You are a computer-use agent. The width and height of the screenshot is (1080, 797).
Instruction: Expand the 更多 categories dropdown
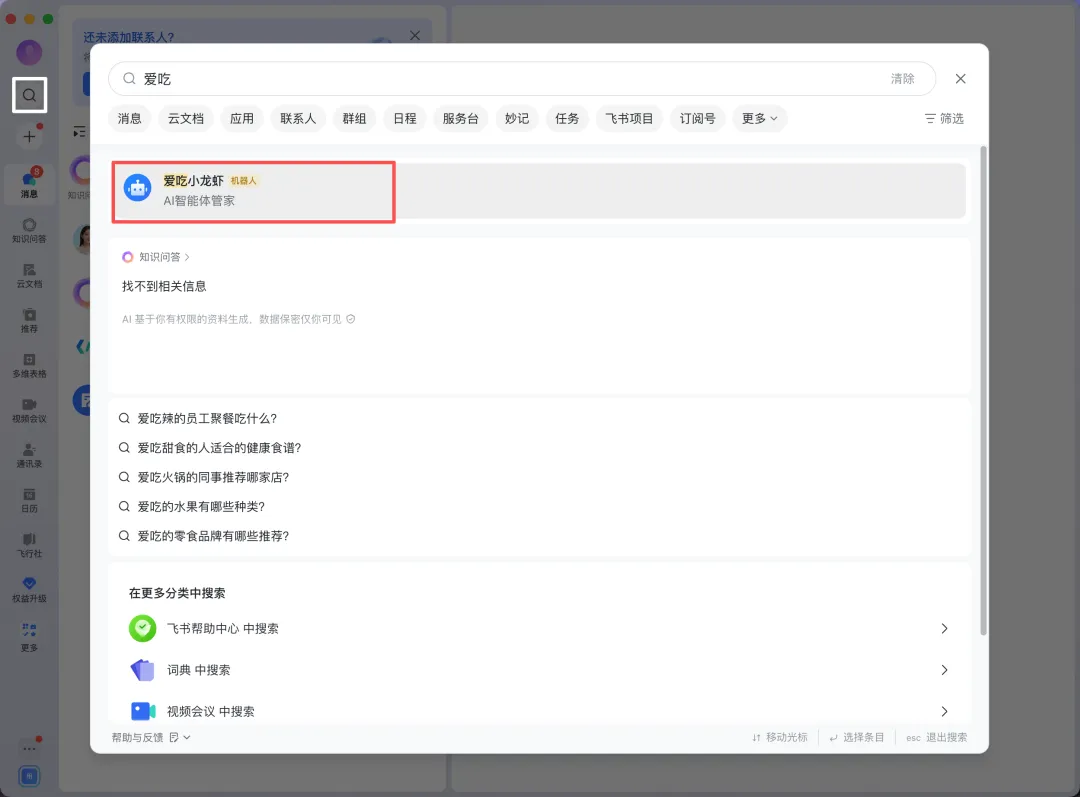[x=760, y=118]
